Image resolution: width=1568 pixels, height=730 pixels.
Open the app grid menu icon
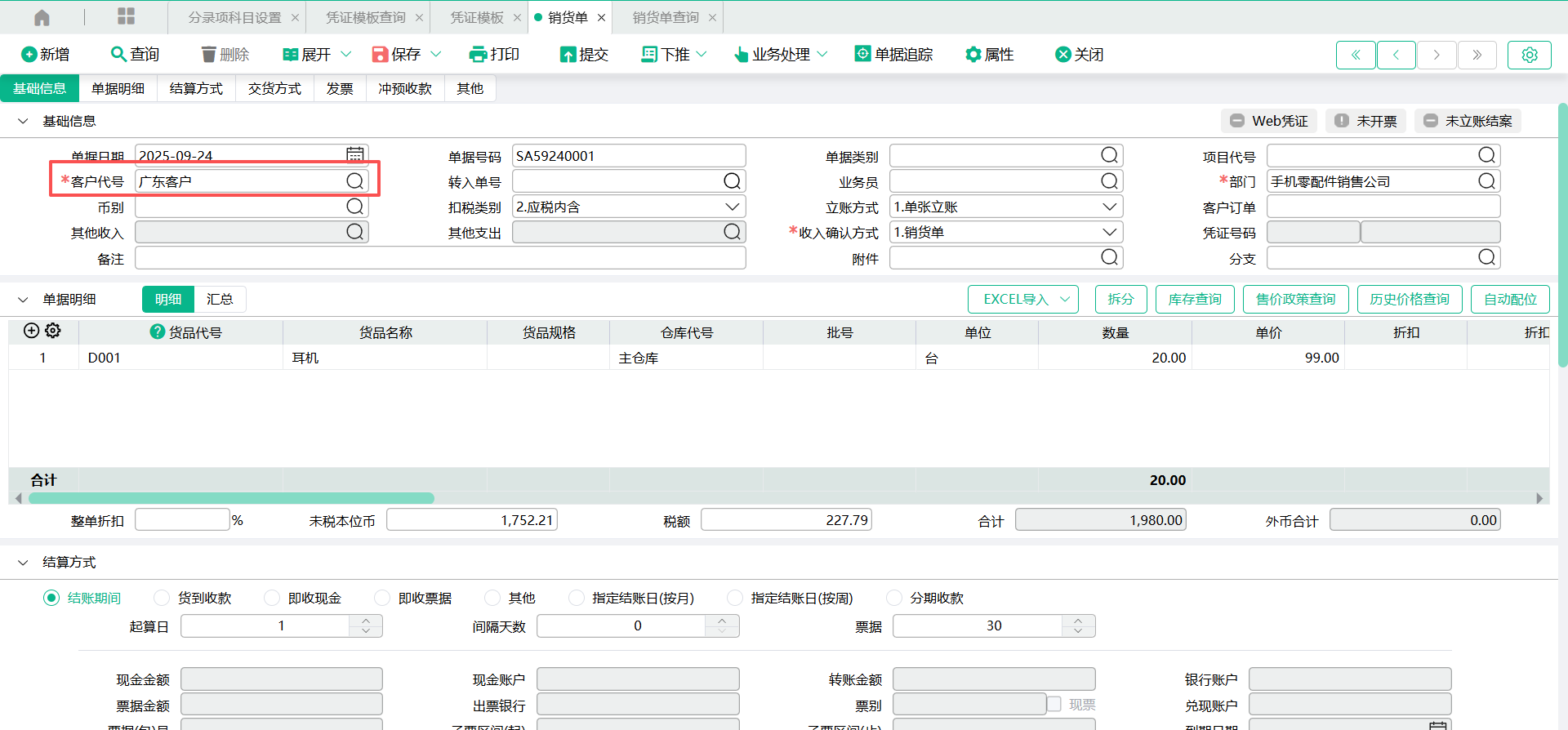127,16
